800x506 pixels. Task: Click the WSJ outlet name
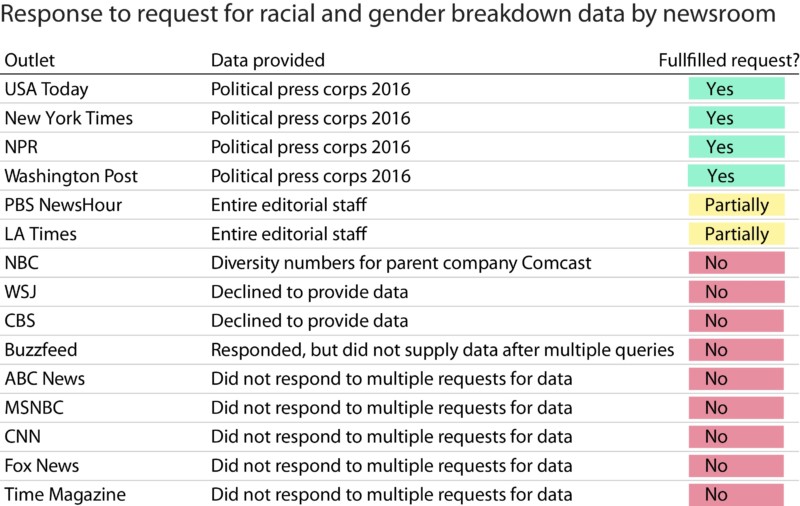(22, 292)
